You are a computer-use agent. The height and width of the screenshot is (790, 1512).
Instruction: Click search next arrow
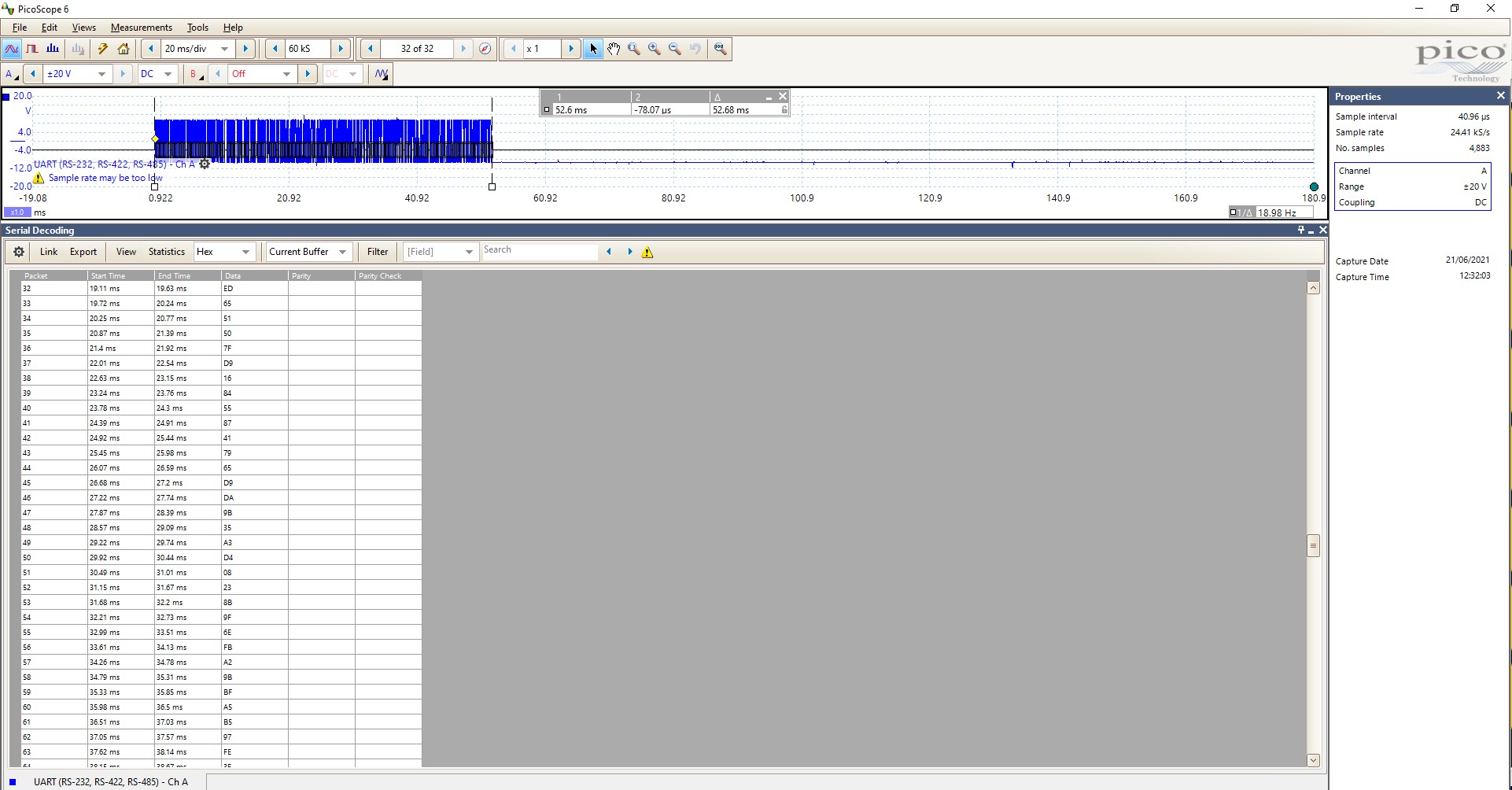coord(629,252)
